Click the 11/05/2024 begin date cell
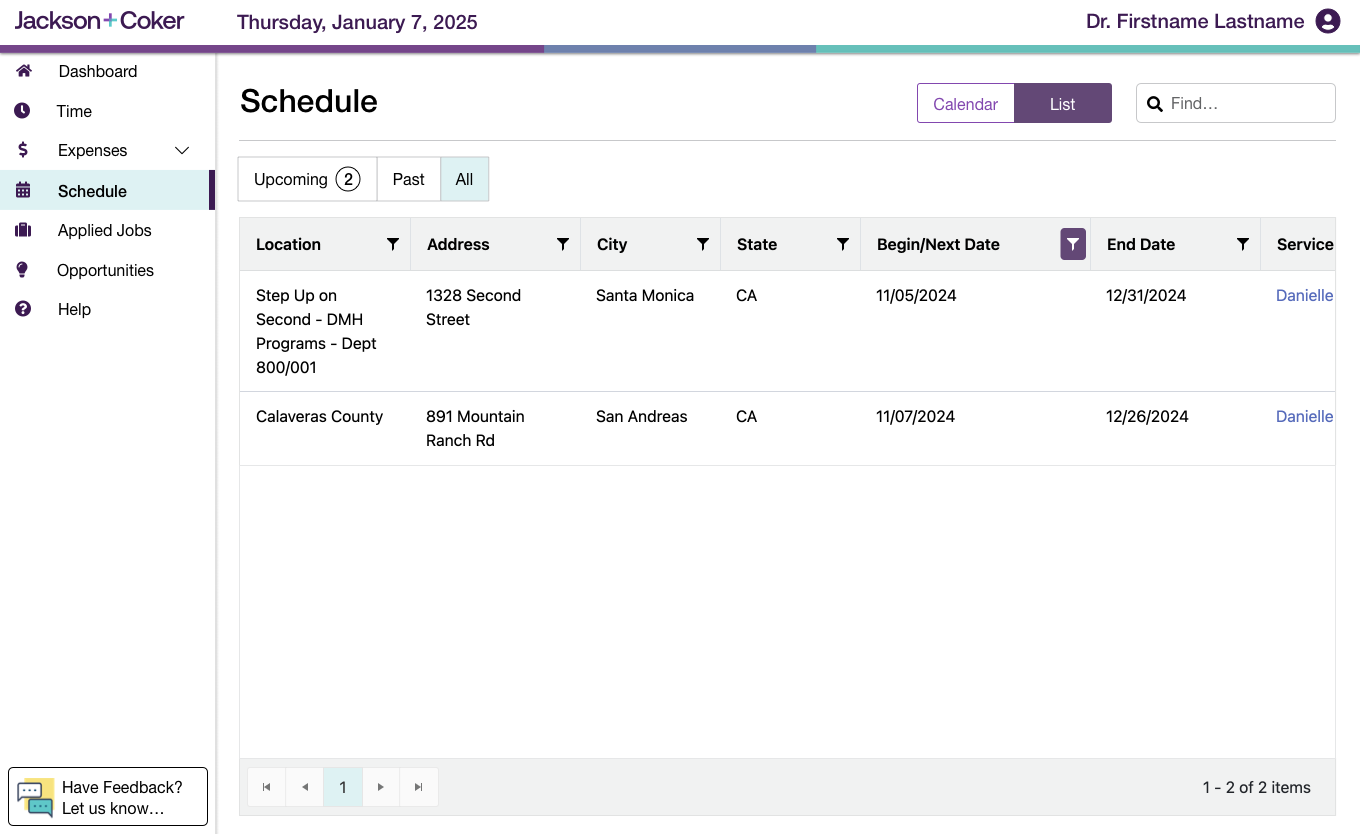The height and width of the screenshot is (840, 1360). pos(975,331)
